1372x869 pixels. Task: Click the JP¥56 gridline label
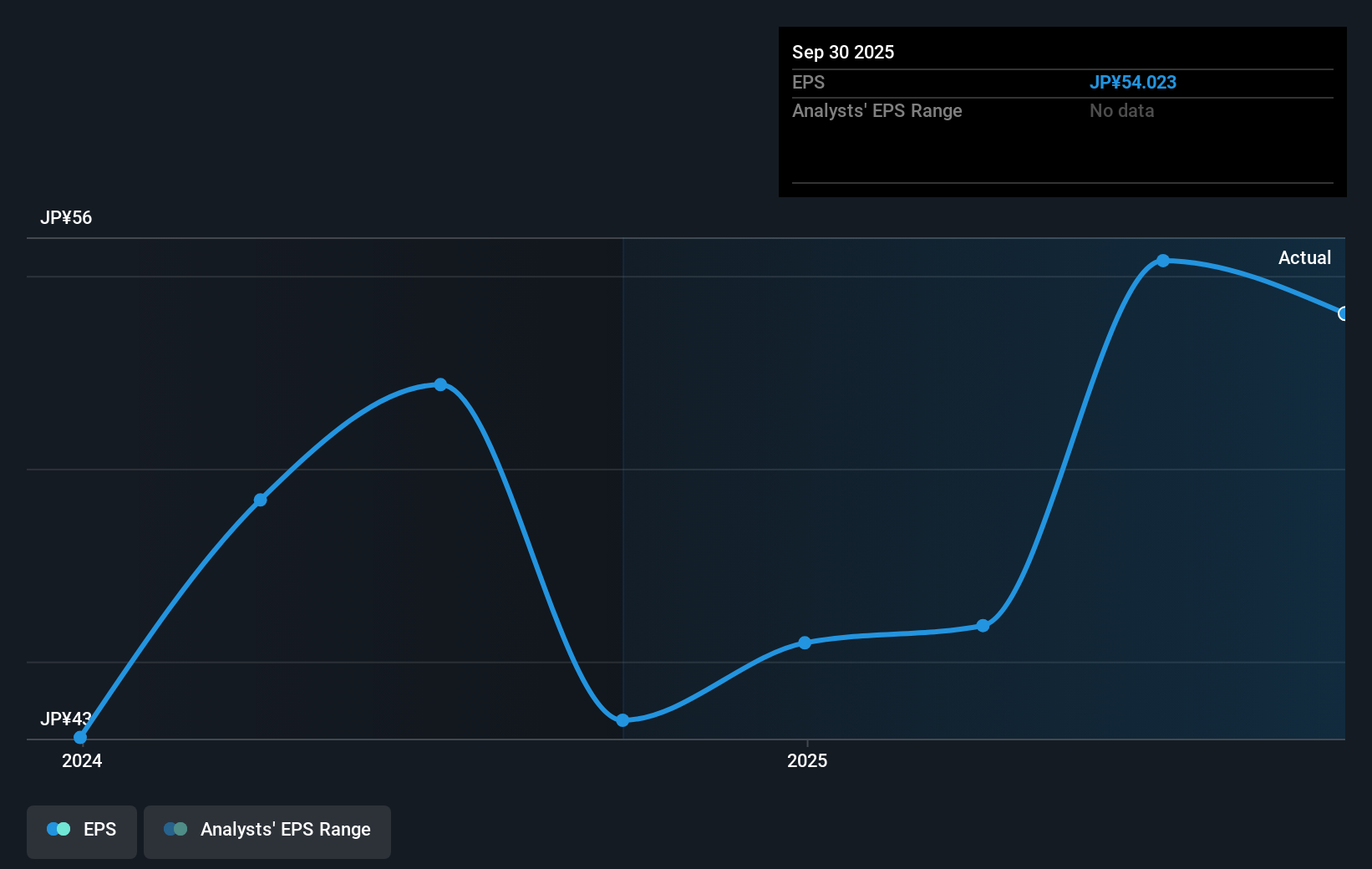point(64,217)
